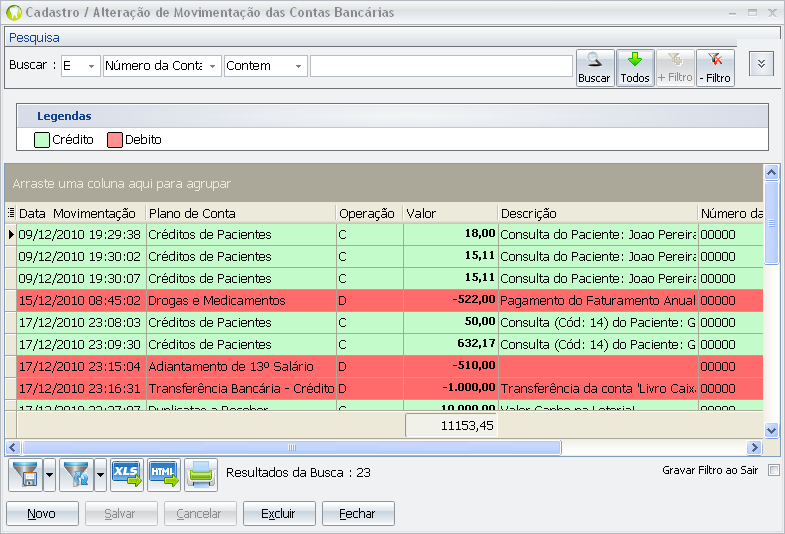Image resolution: width=785 pixels, height=534 pixels.
Task: Open dropdown arrow beside save filter icon
Action: coord(49,474)
